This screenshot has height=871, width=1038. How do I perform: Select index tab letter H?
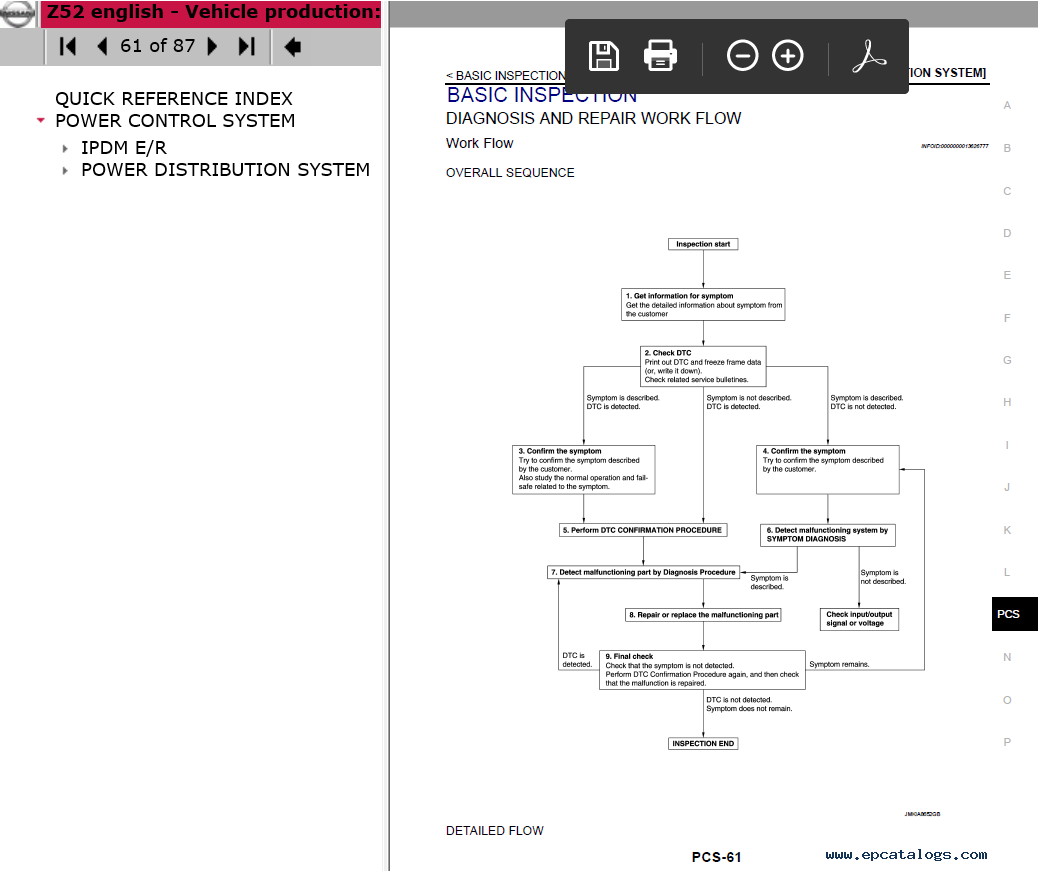tap(1007, 402)
